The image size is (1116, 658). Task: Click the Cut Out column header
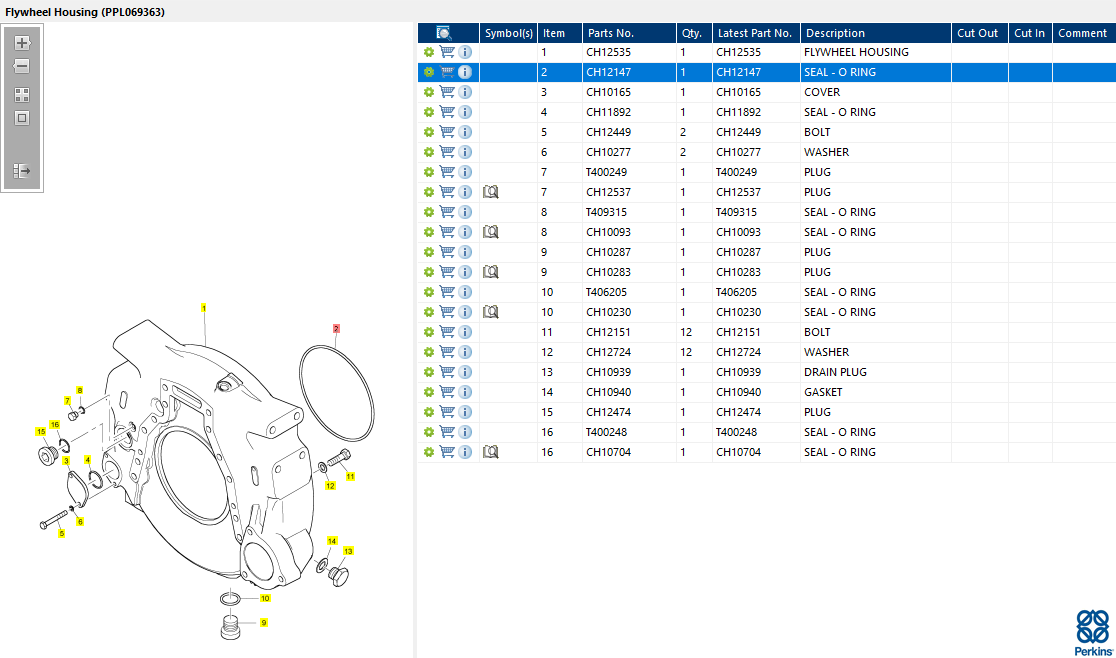[979, 33]
